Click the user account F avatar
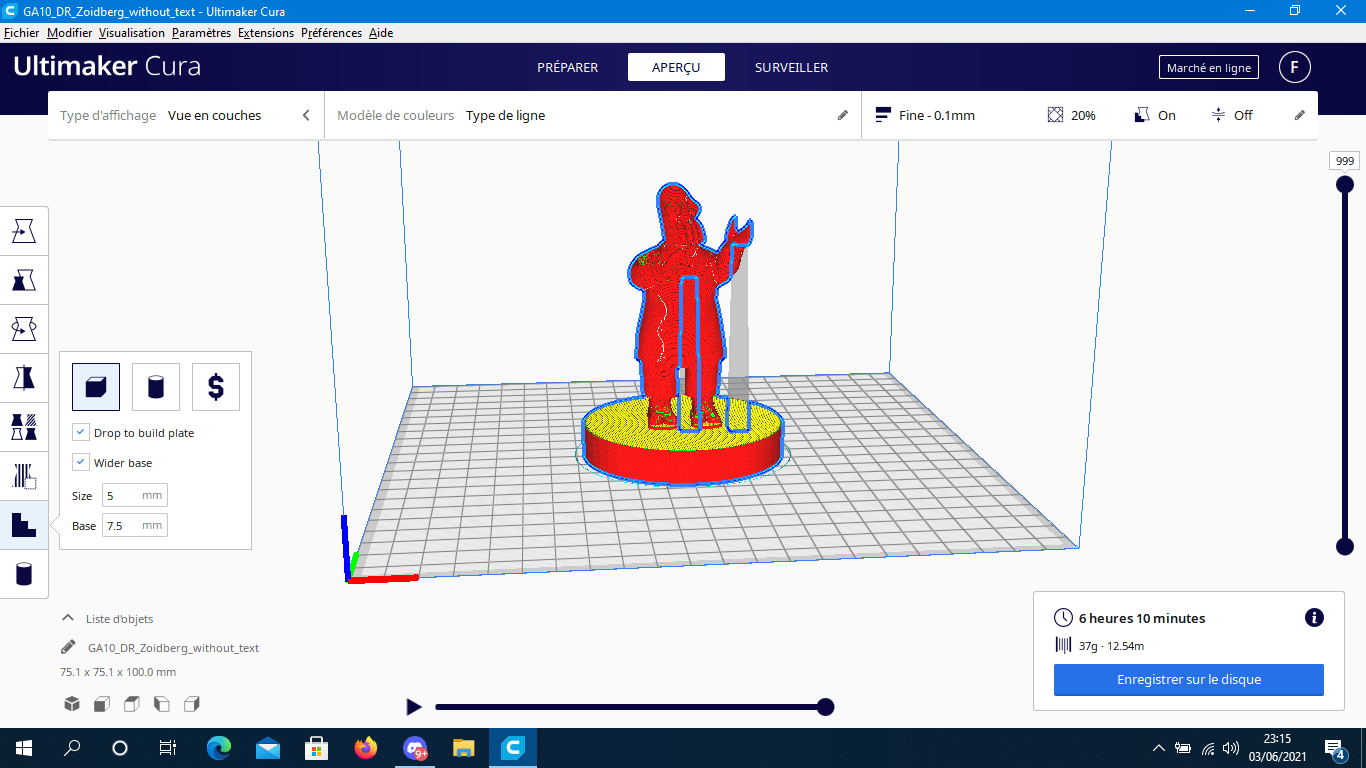1366x768 pixels. (1294, 68)
